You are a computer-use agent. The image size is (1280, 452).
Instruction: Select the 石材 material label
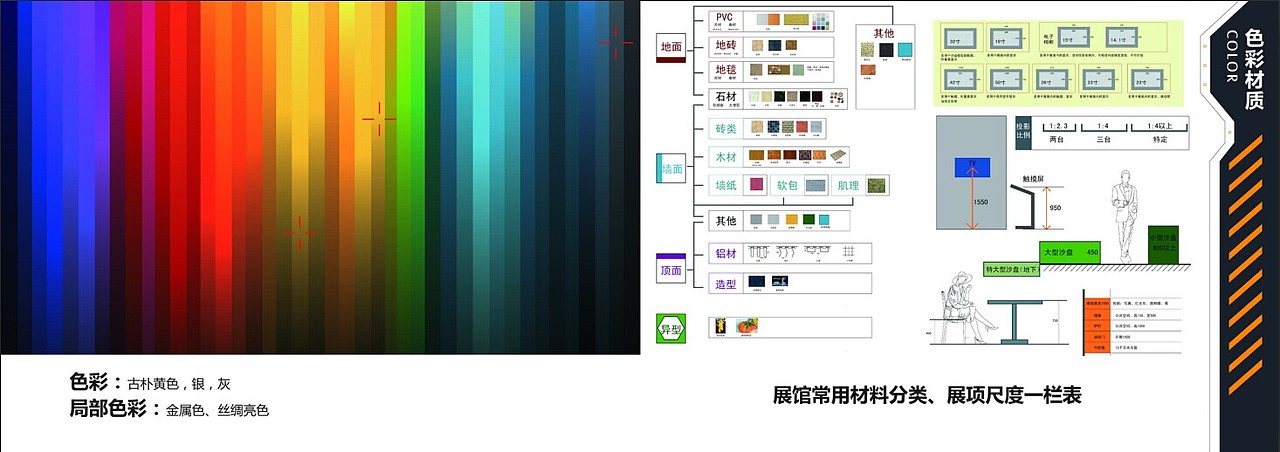[x=726, y=96]
